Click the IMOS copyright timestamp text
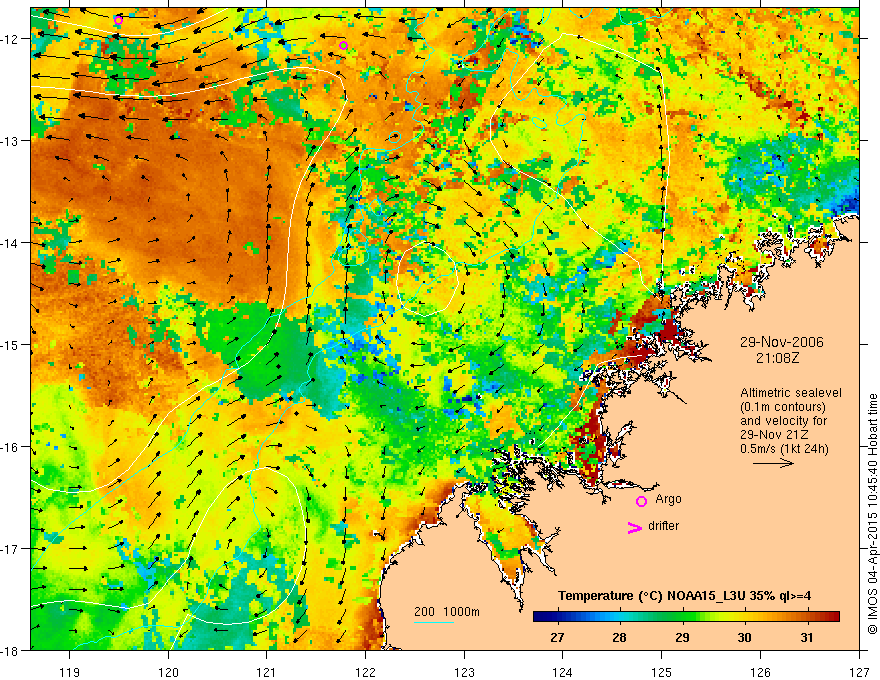The image size is (880, 680). (x=872, y=514)
